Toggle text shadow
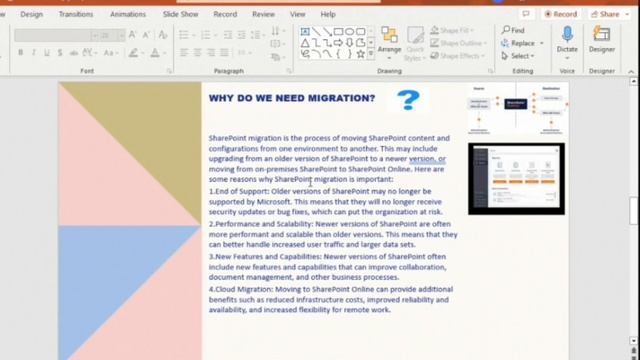640x360 pixels. (x=60, y=53)
